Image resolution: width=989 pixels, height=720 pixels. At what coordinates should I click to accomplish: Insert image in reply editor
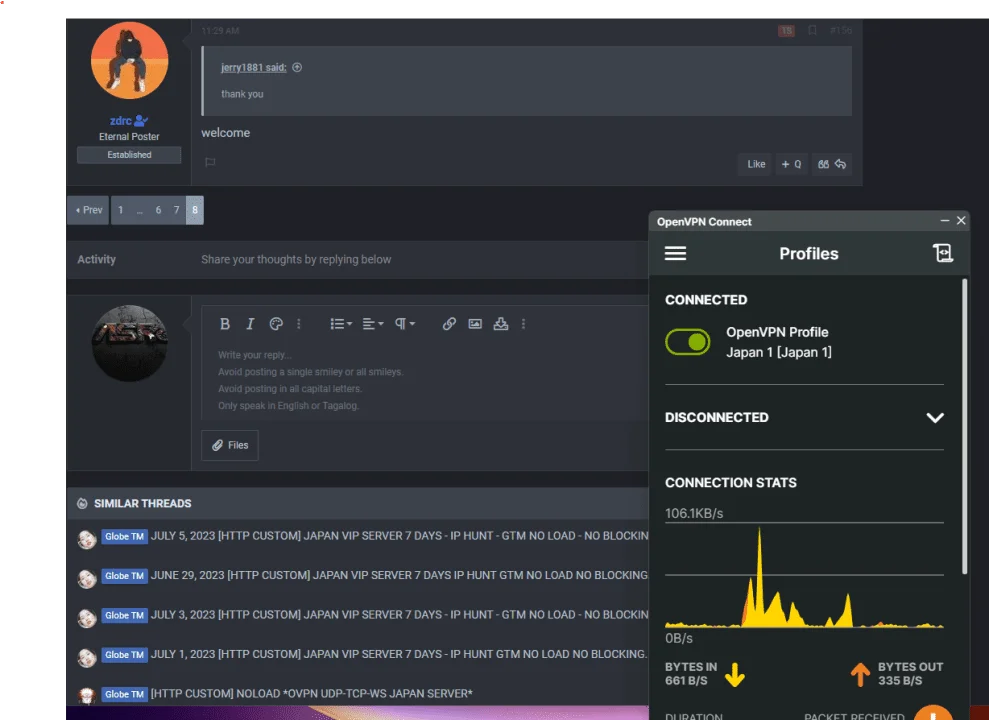[475, 324]
